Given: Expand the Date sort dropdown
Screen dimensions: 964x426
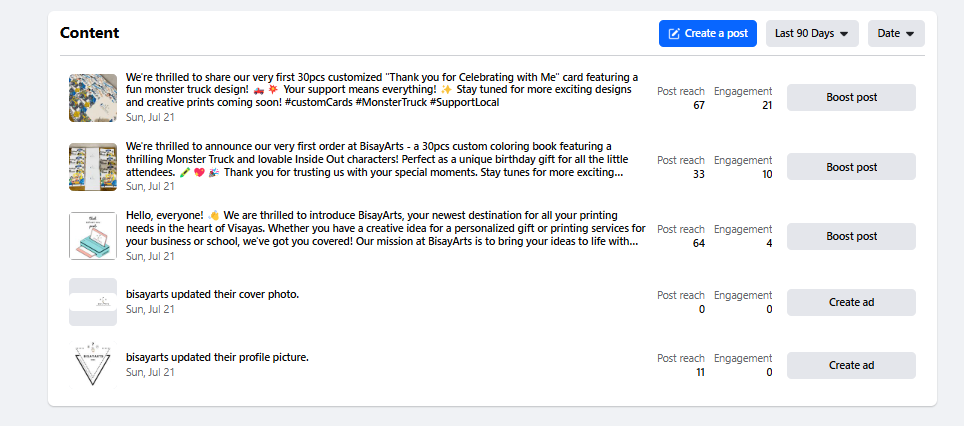Looking at the screenshot, I should tap(895, 33).
